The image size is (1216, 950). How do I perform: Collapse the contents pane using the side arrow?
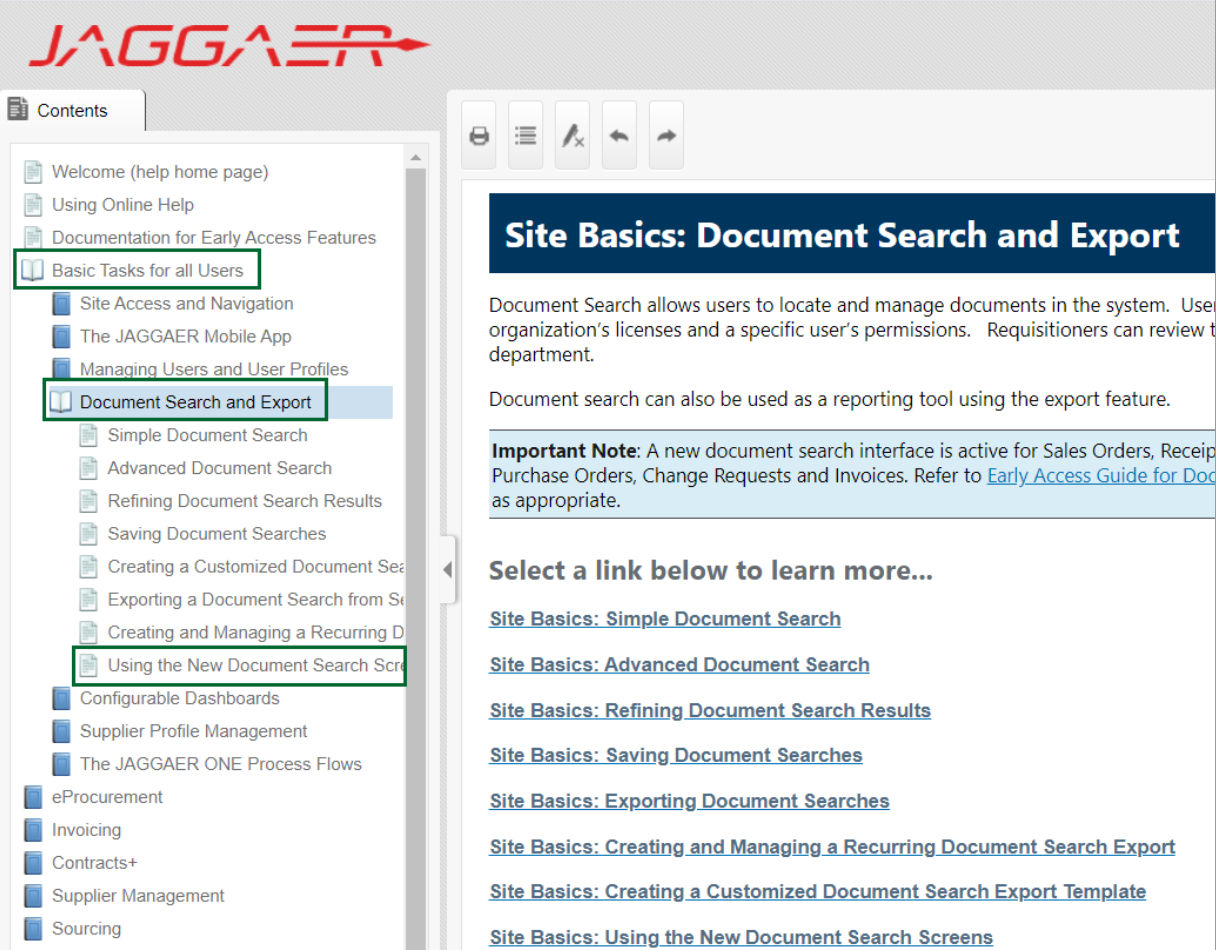447,568
